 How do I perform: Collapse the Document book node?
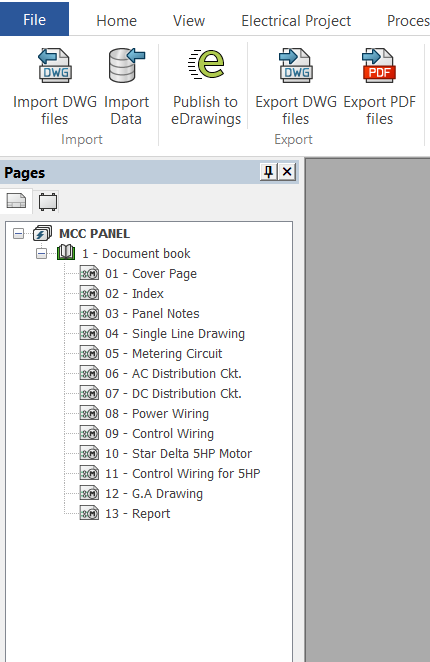point(41,254)
